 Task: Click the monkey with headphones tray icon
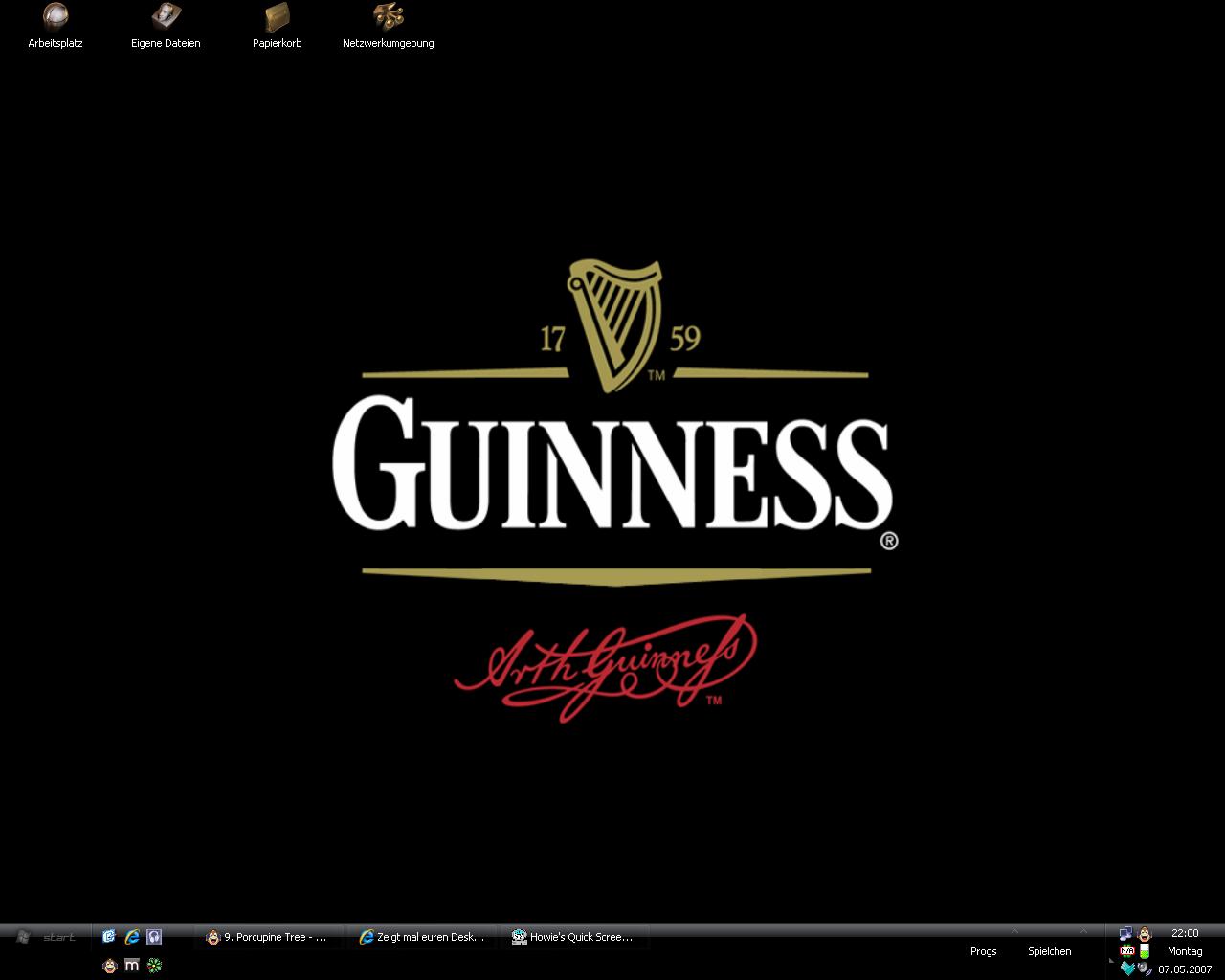point(1145,934)
